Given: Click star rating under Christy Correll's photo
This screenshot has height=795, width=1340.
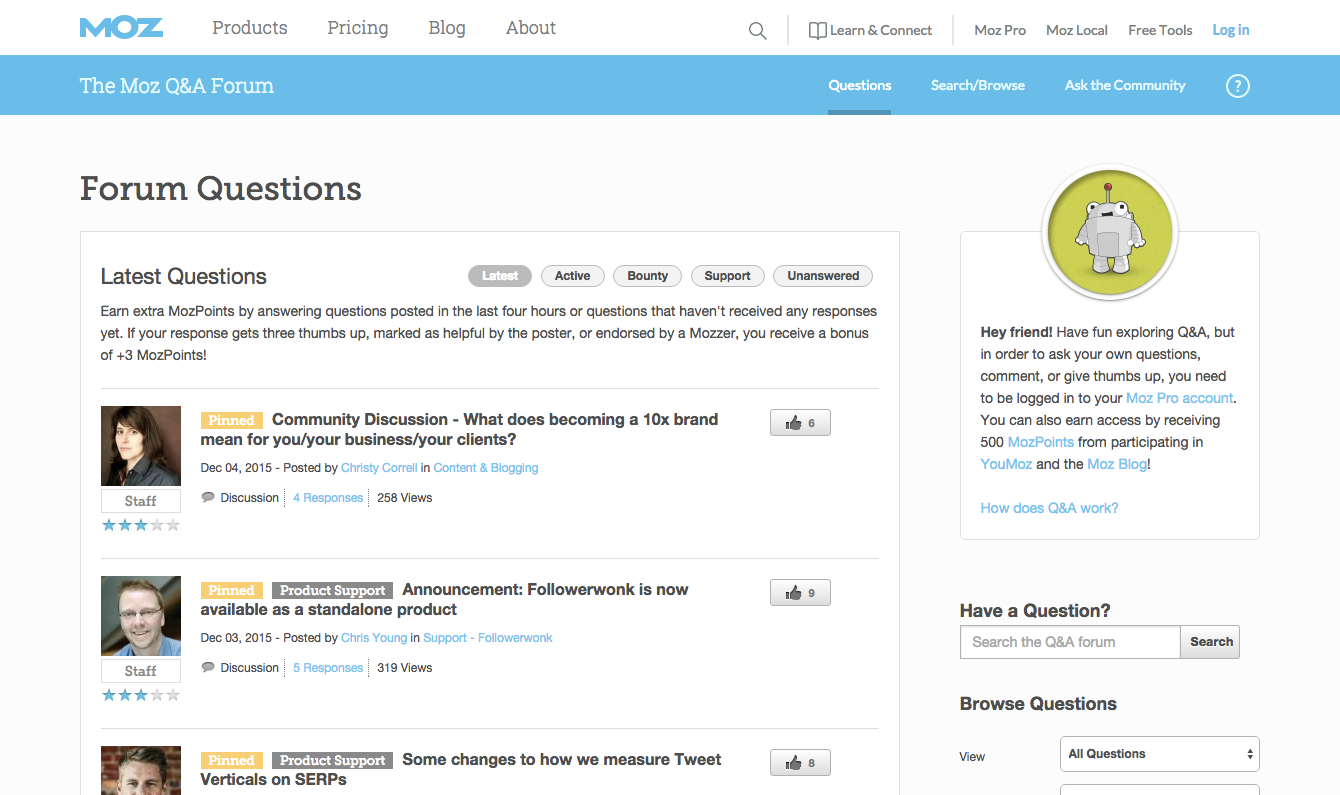Looking at the screenshot, I should pos(141,525).
